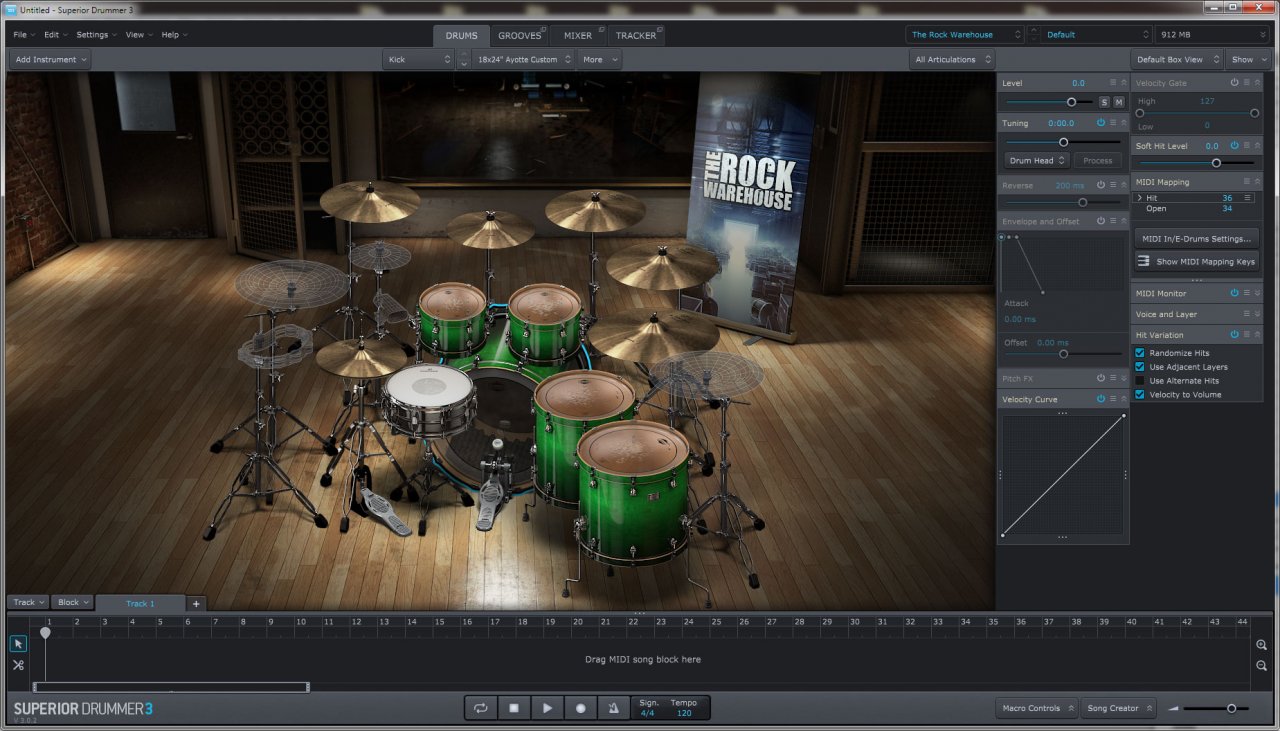Select the scissors cut tool
The image size is (1280, 731).
coord(18,665)
